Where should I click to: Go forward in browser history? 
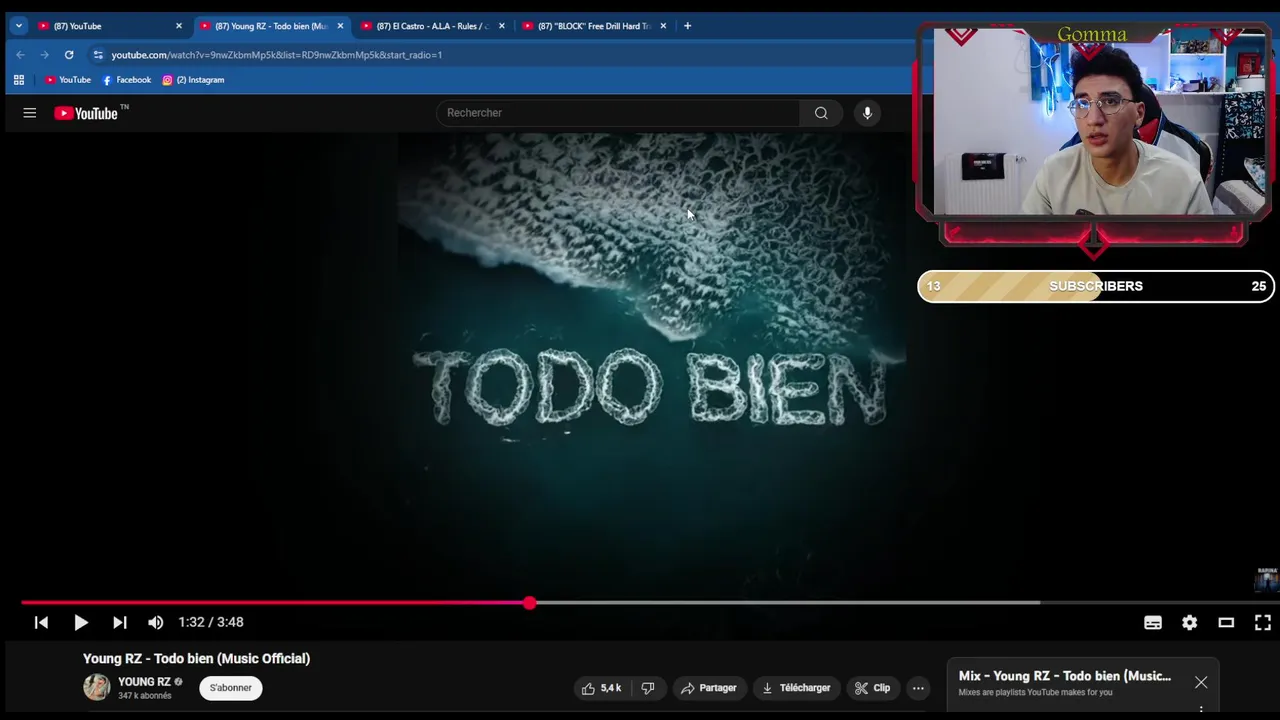(44, 55)
